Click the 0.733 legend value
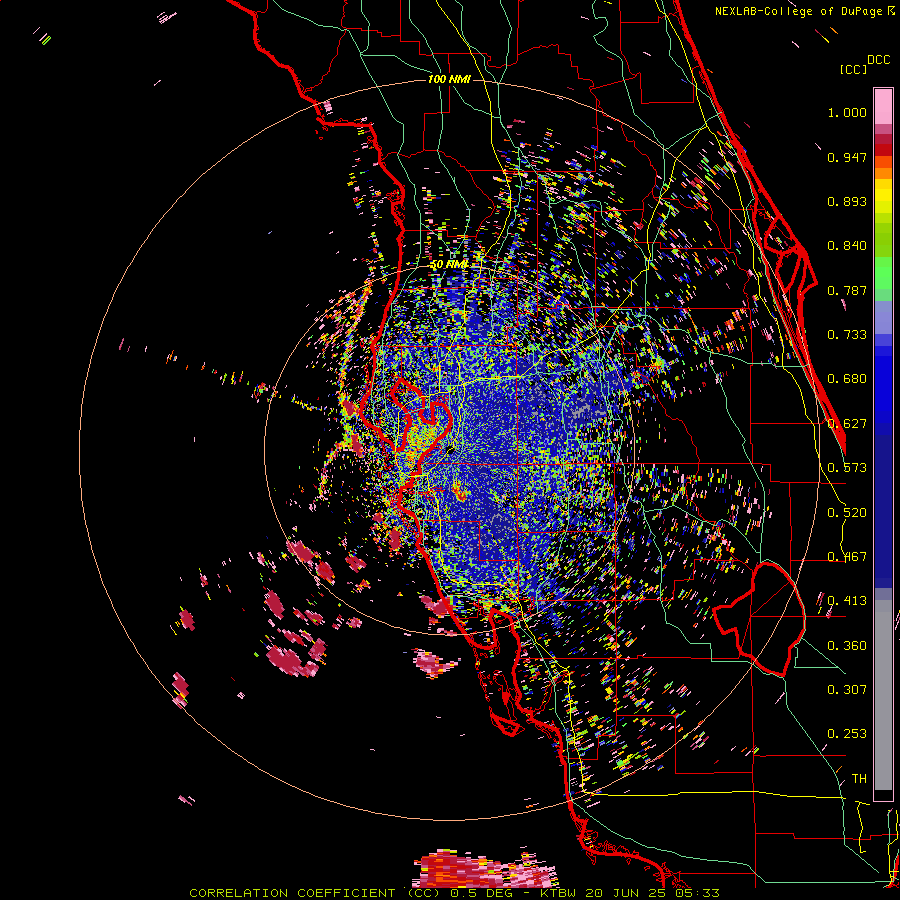This screenshot has width=900, height=900. pyautogui.click(x=847, y=335)
